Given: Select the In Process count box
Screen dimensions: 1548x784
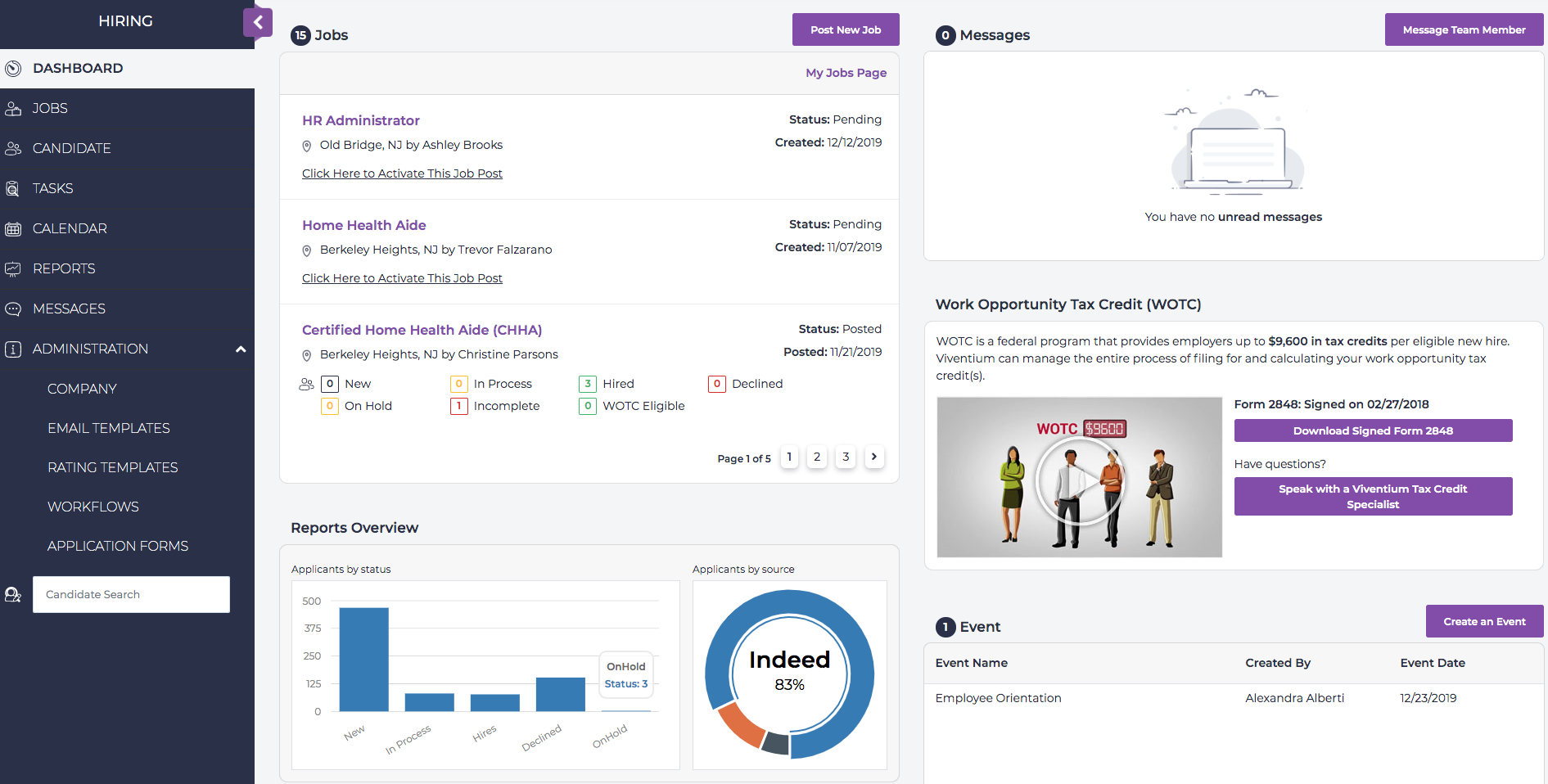Looking at the screenshot, I should [458, 384].
